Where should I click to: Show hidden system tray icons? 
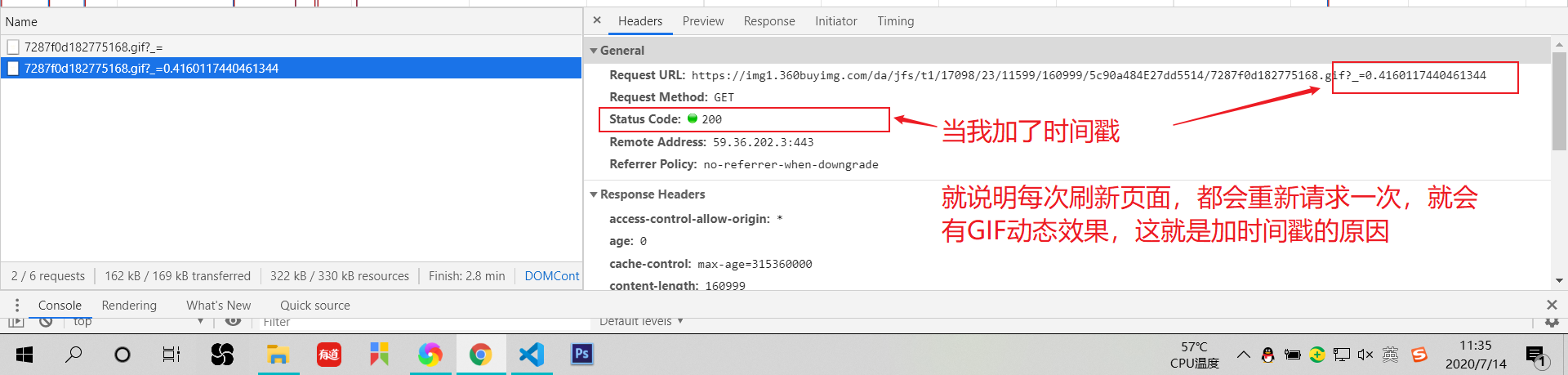(1243, 355)
